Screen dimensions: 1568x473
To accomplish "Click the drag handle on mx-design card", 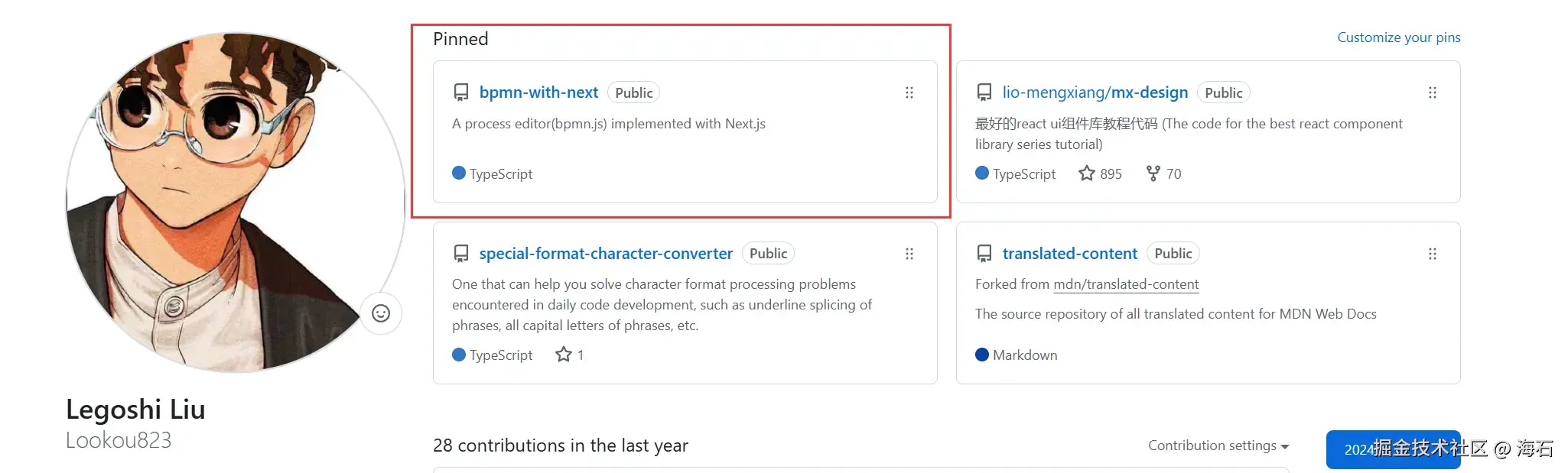I will 1433,92.
